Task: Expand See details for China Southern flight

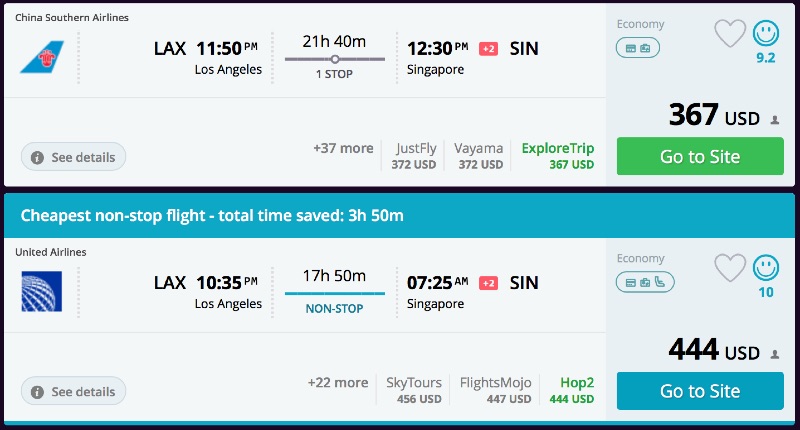Action: [x=74, y=157]
